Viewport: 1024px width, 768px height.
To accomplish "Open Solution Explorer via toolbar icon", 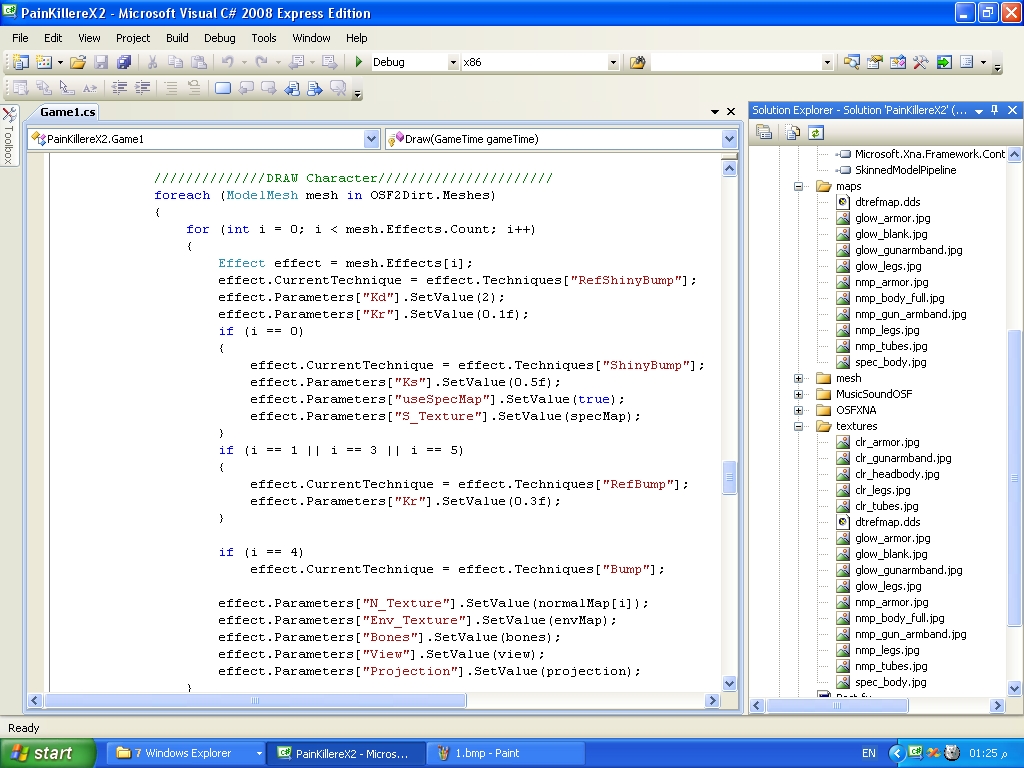I will (851, 62).
